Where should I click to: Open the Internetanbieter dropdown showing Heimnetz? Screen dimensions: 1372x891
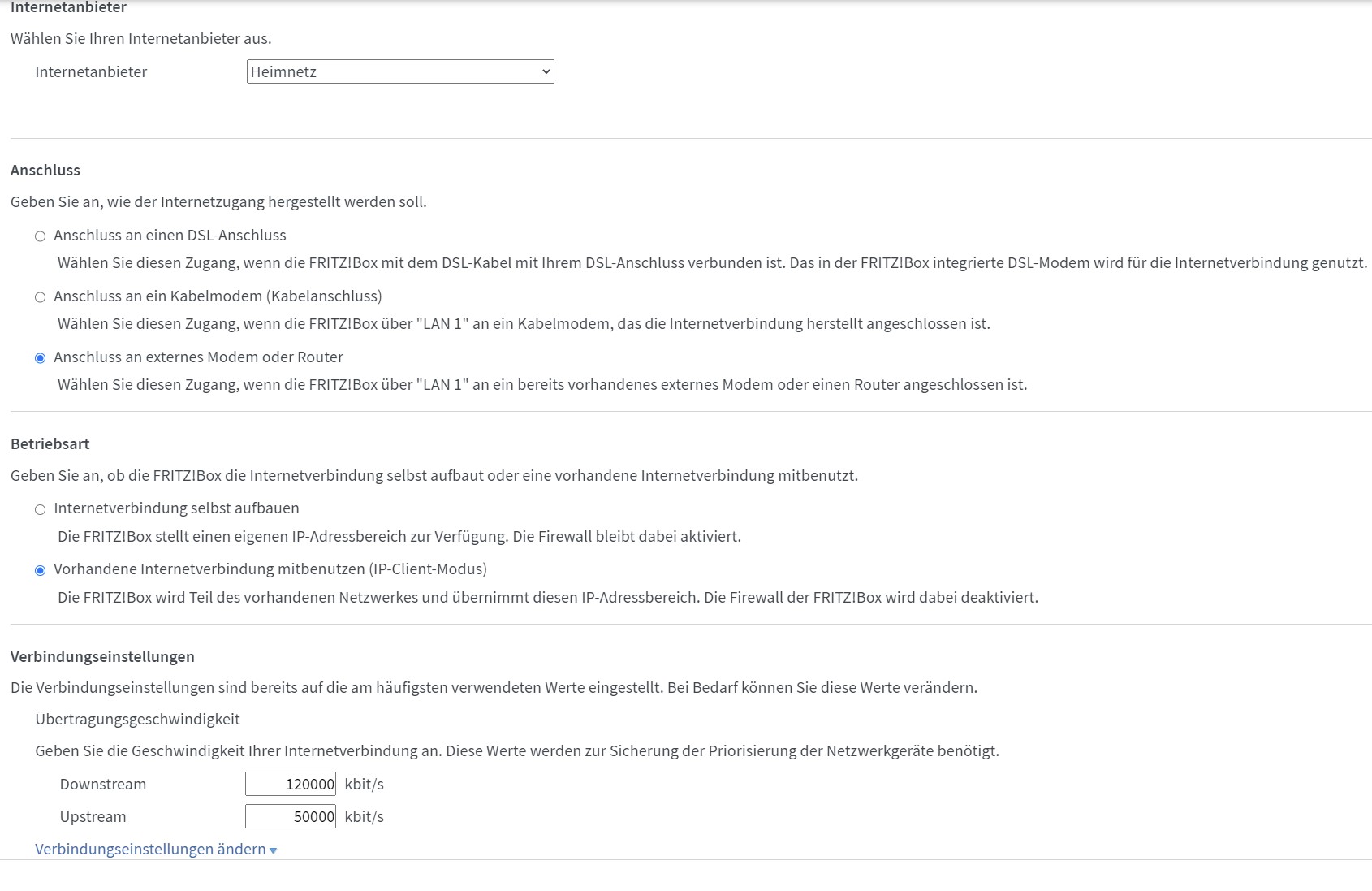[x=399, y=71]
